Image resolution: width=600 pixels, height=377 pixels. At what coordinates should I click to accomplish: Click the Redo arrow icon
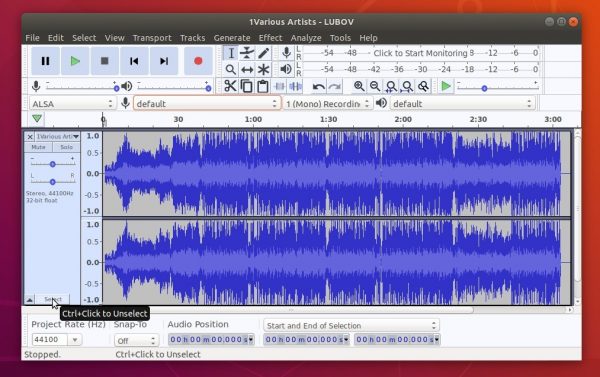tap(334, 87)
